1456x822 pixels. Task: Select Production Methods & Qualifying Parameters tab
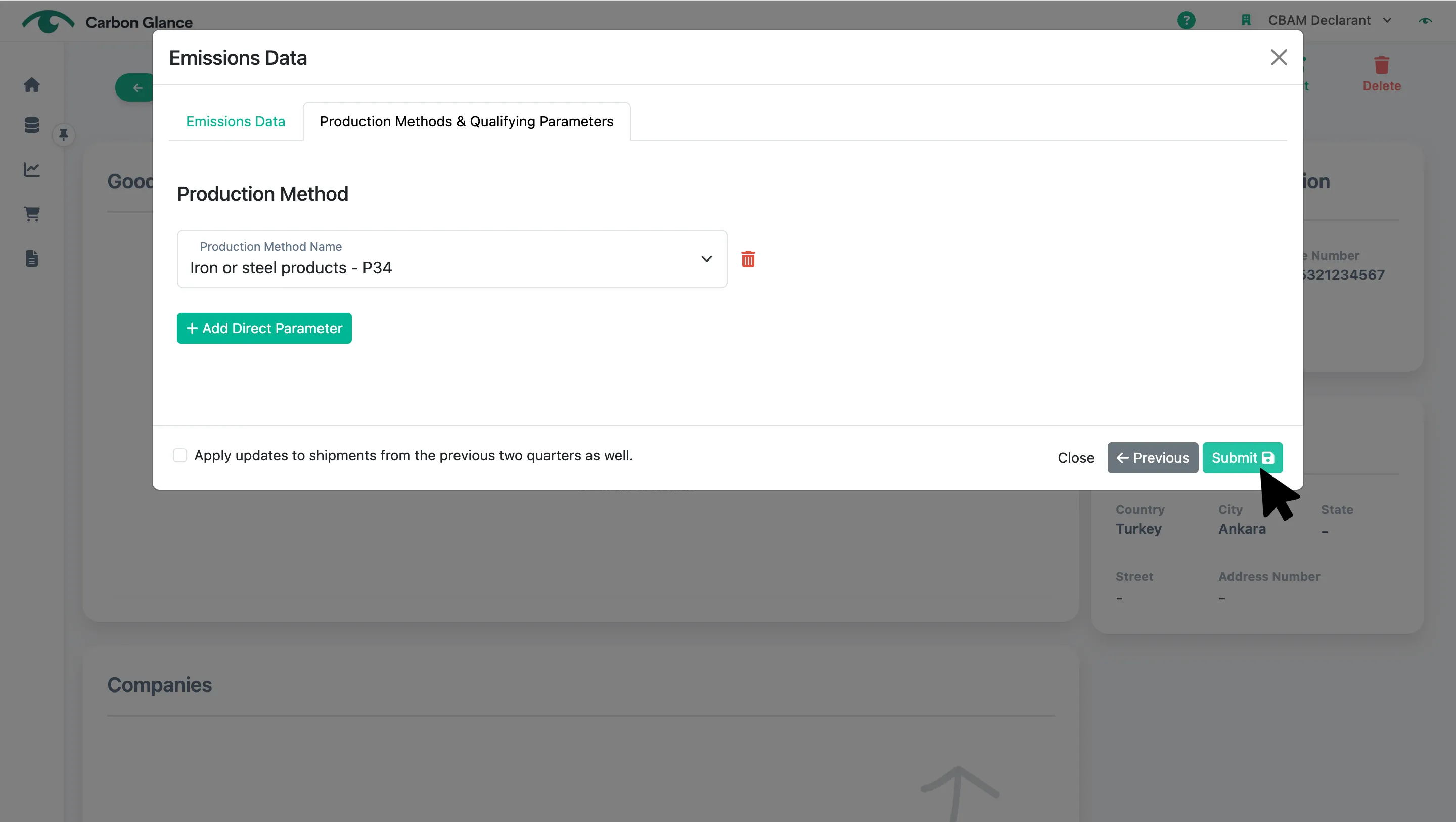click(466, 121)
